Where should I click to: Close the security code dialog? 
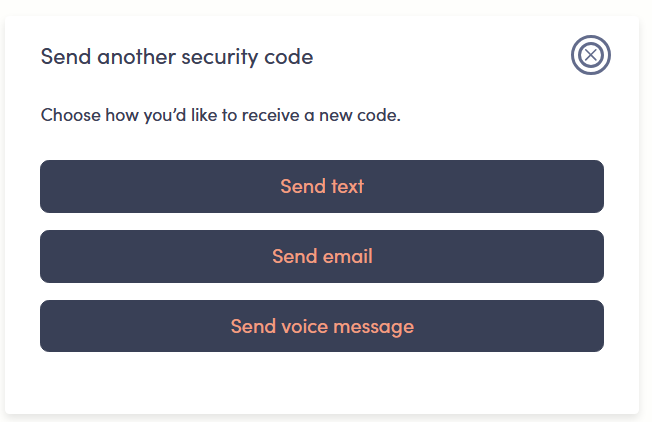590,55
